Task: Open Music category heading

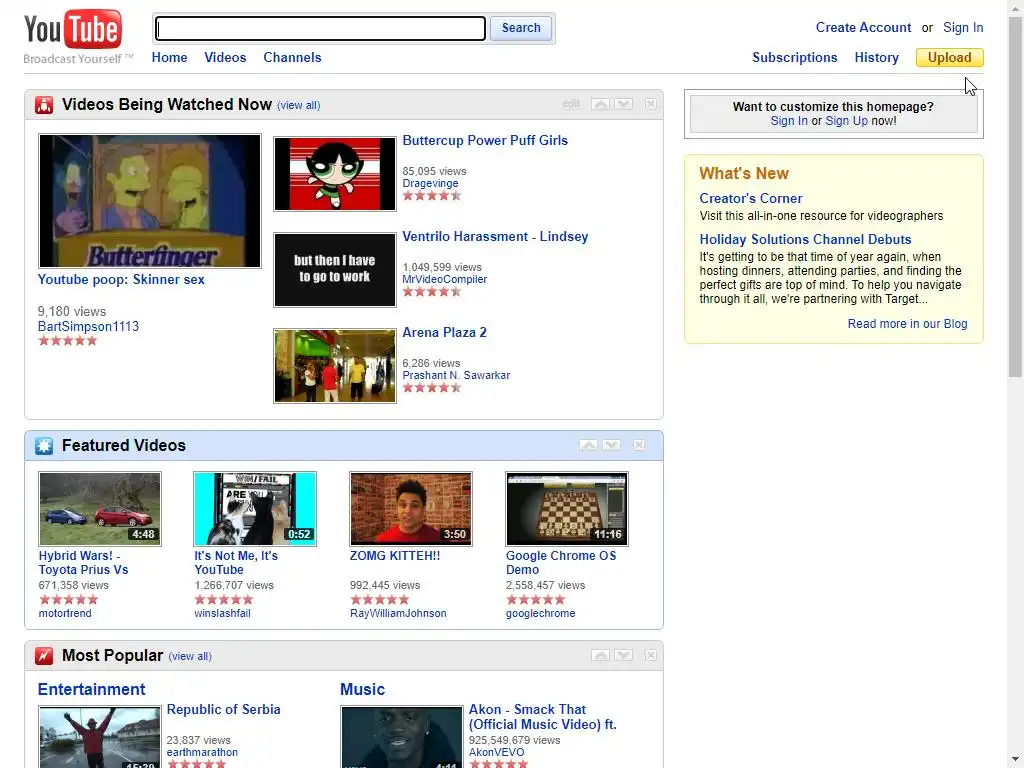Action: pyautogui.click(x=362, y=690)
